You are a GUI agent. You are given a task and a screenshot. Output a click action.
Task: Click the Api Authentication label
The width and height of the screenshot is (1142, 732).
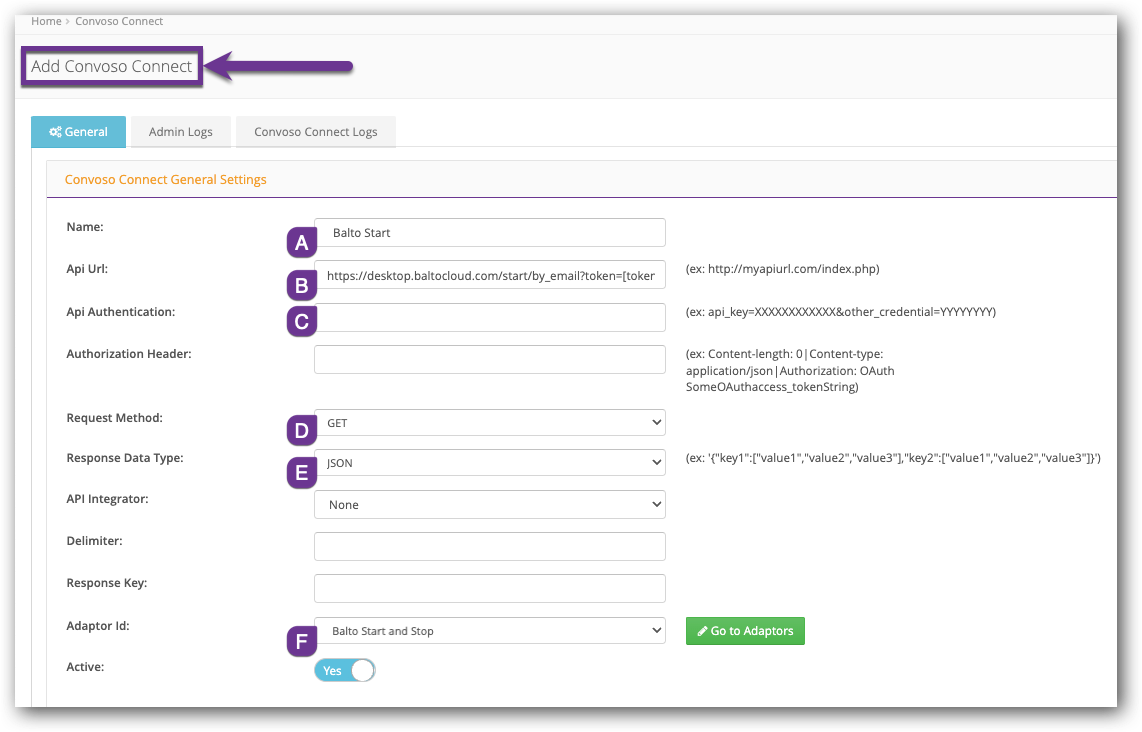(x=120, y=312)
